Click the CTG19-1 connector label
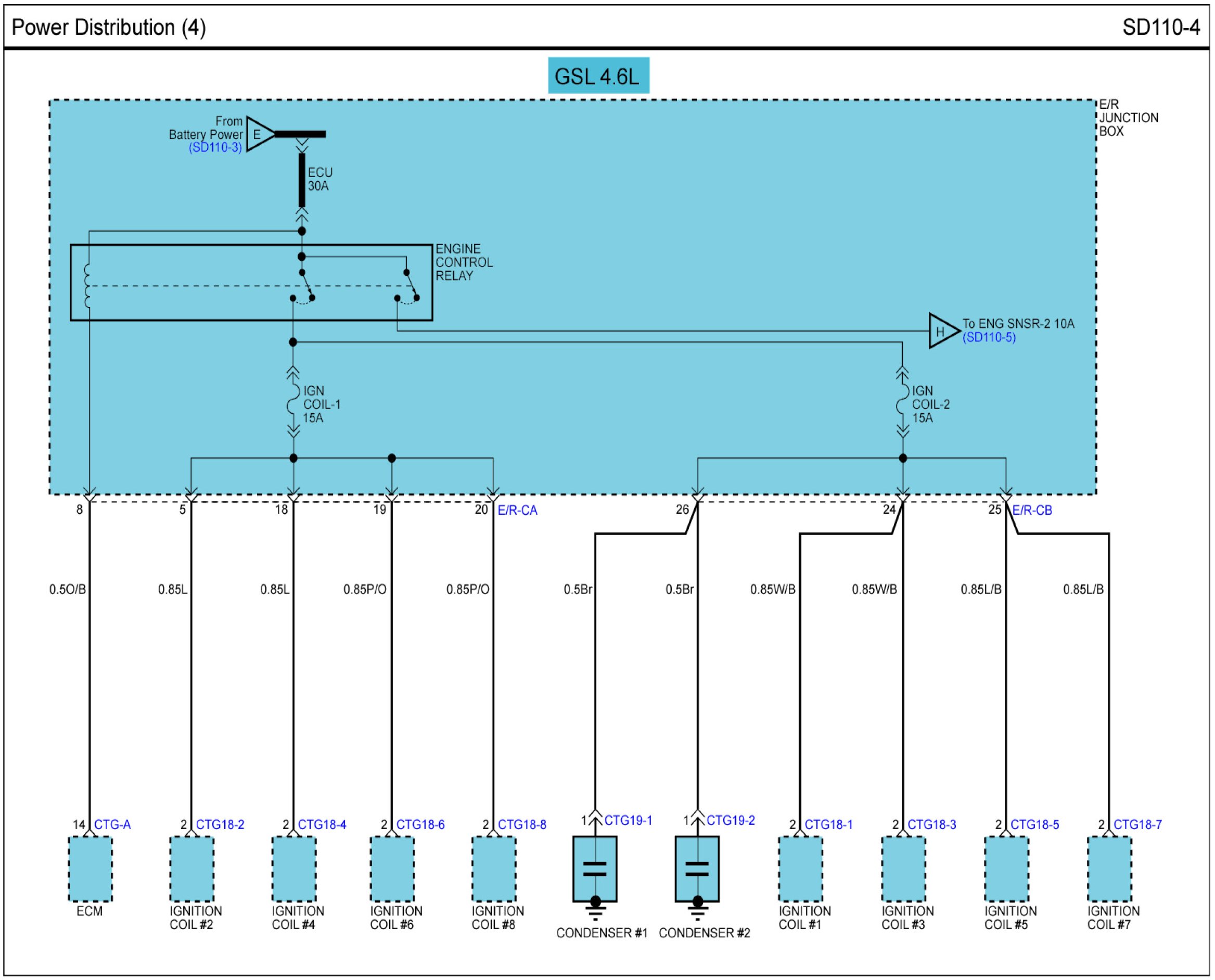The width and height of the screenshot is (1215, 980). point(628,820)
